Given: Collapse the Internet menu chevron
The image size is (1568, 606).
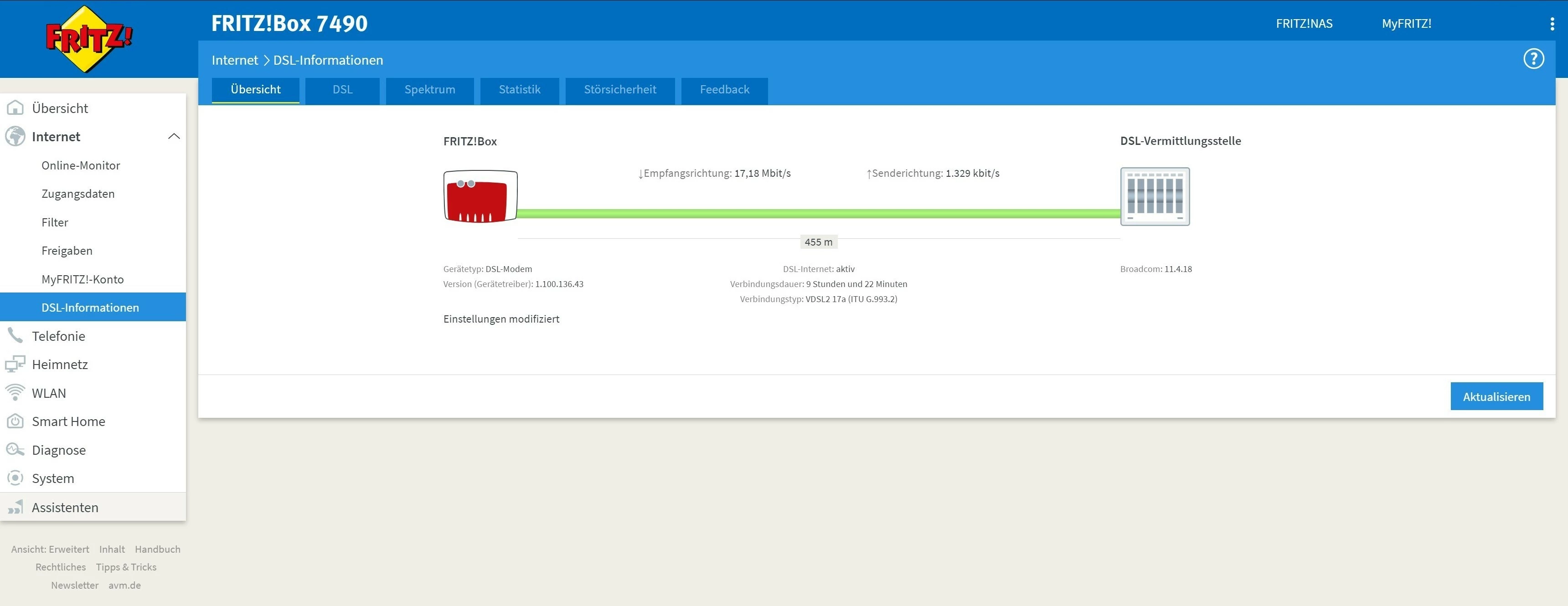Looking at the screenshot, I should (174, 136).
